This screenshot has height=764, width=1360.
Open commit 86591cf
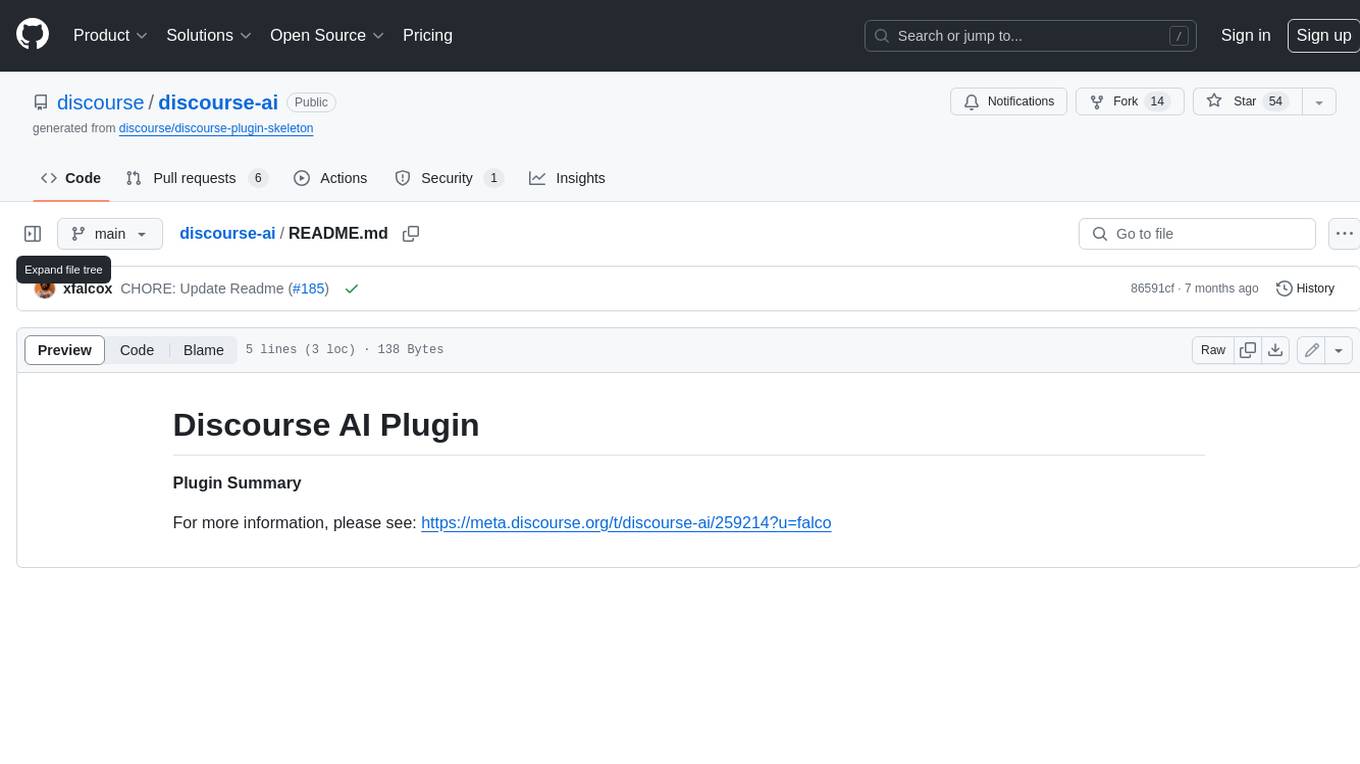[x=1152, y=288]
